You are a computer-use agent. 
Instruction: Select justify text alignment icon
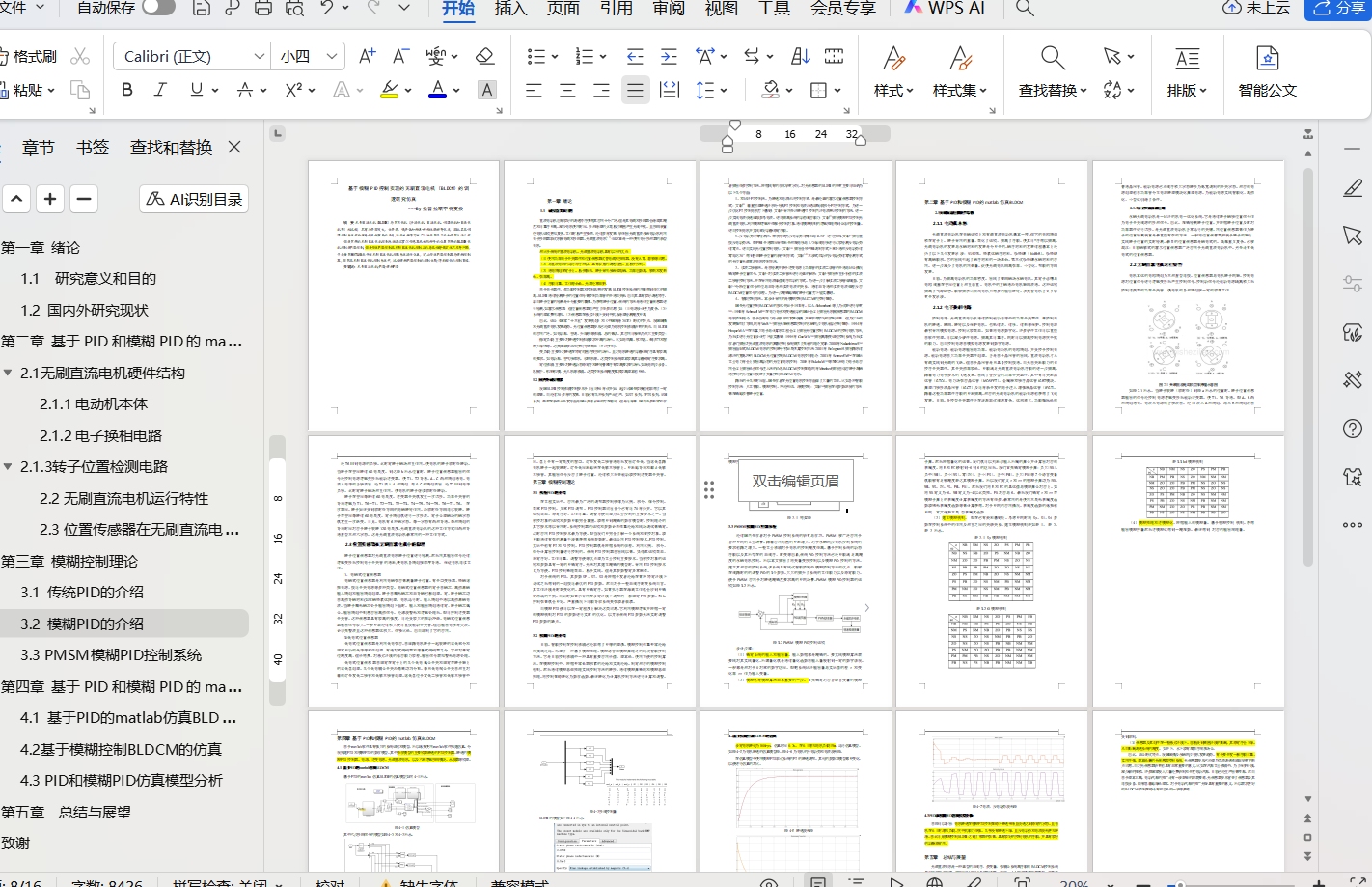[634, 90]
